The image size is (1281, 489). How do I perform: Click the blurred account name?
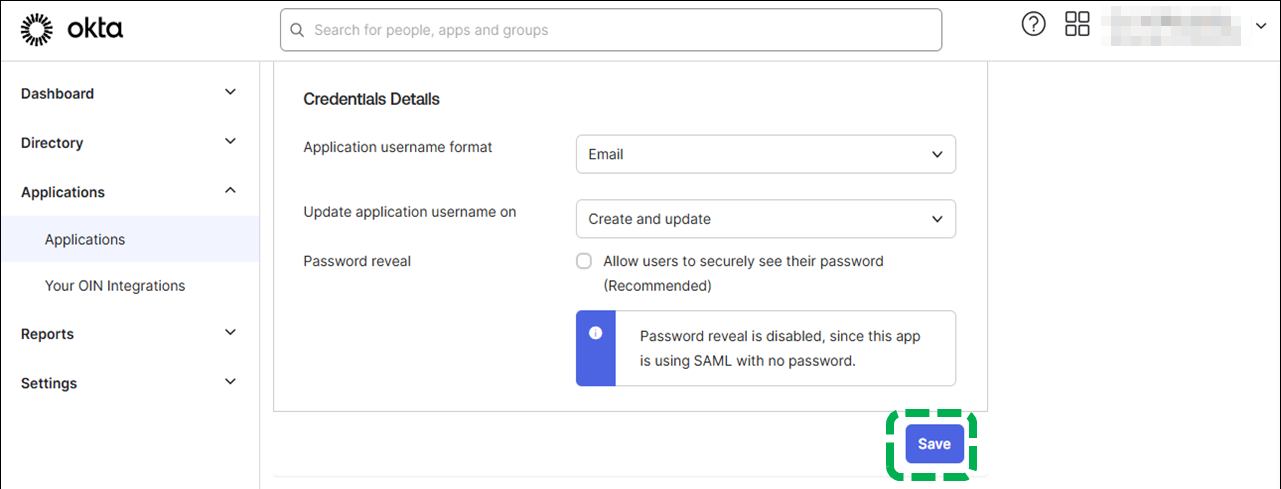(x=1170, y=27)
